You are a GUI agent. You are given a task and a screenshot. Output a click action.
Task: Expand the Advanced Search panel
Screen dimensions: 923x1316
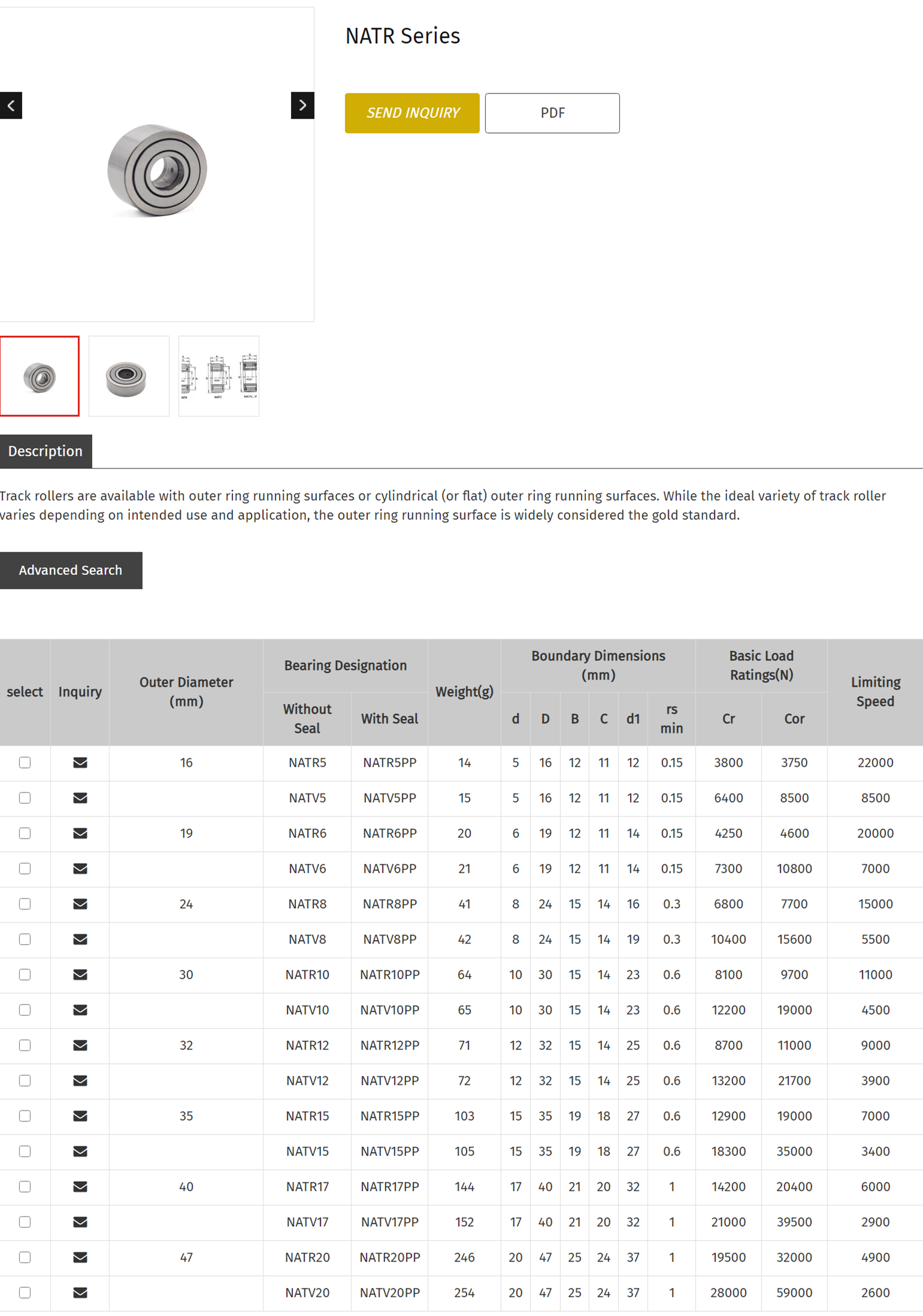[x=71, y=570]
